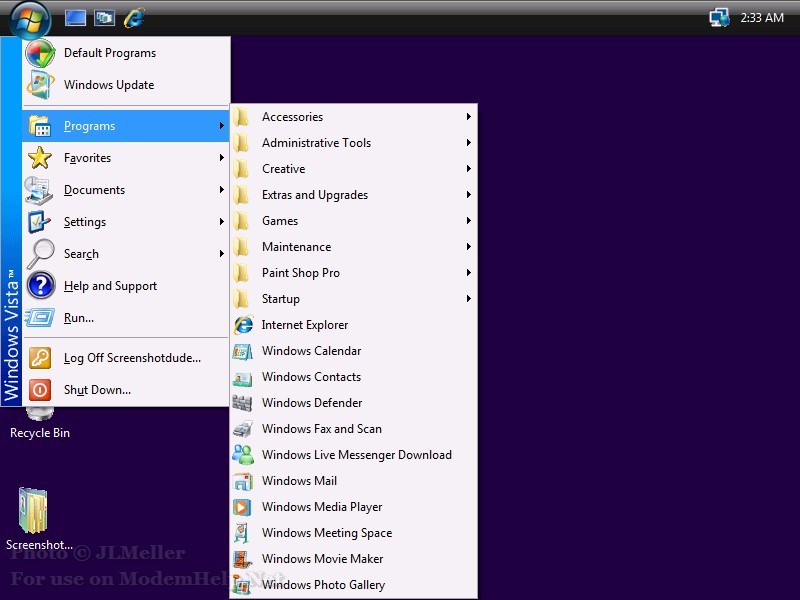This screenshot has height=600, width=800.
Task: Open Windows Photo Gallery
Action: [322, 585]
